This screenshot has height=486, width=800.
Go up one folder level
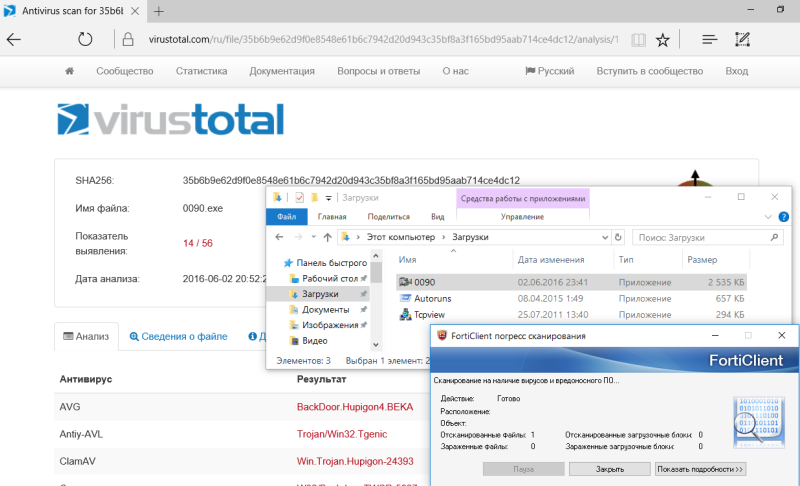(328, 237)
